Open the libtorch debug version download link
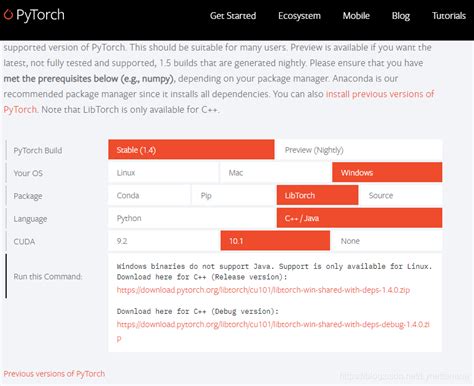This screenshot has height=386, width=474. coord(273,324)
